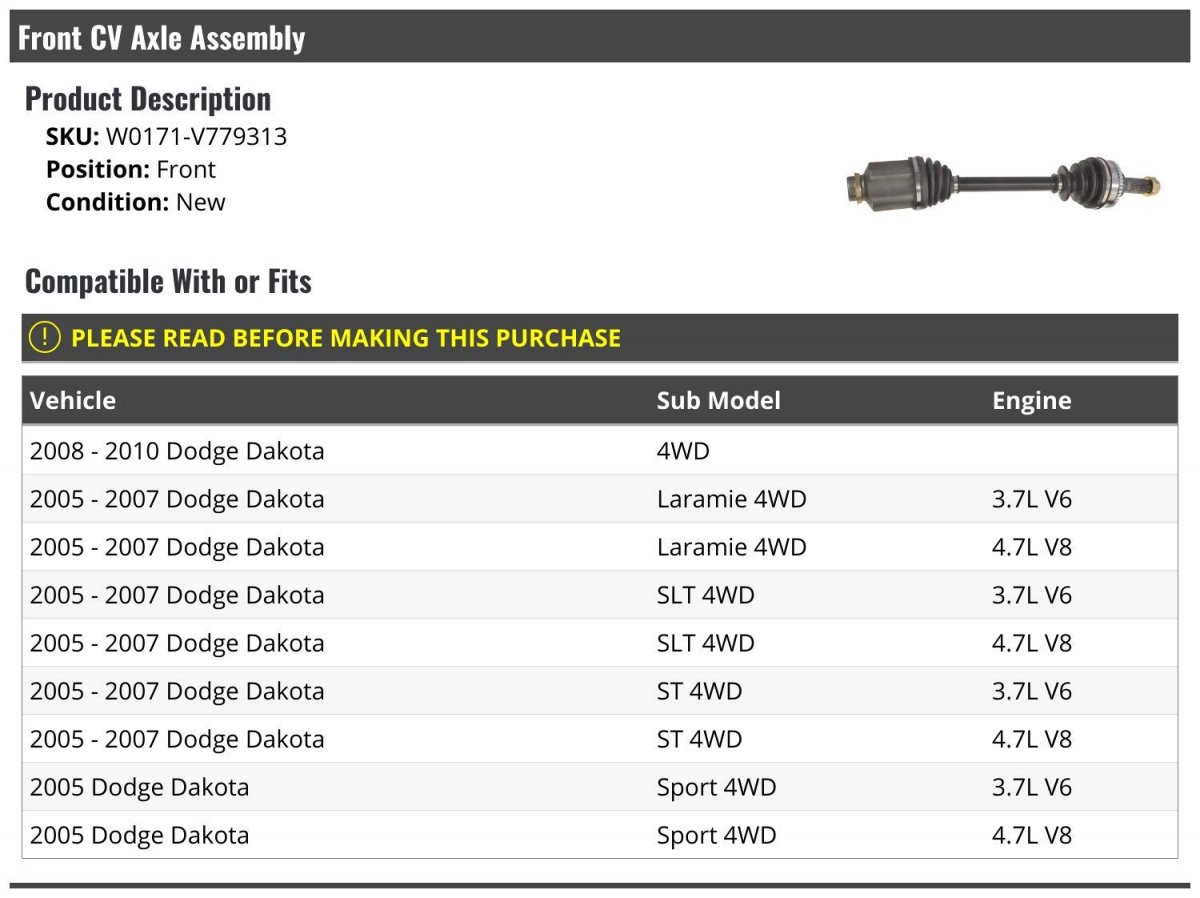
Task: Click the PLEASE READ BEFORE MAKING THIS PURCHASE banner
Action: [600, 338]
